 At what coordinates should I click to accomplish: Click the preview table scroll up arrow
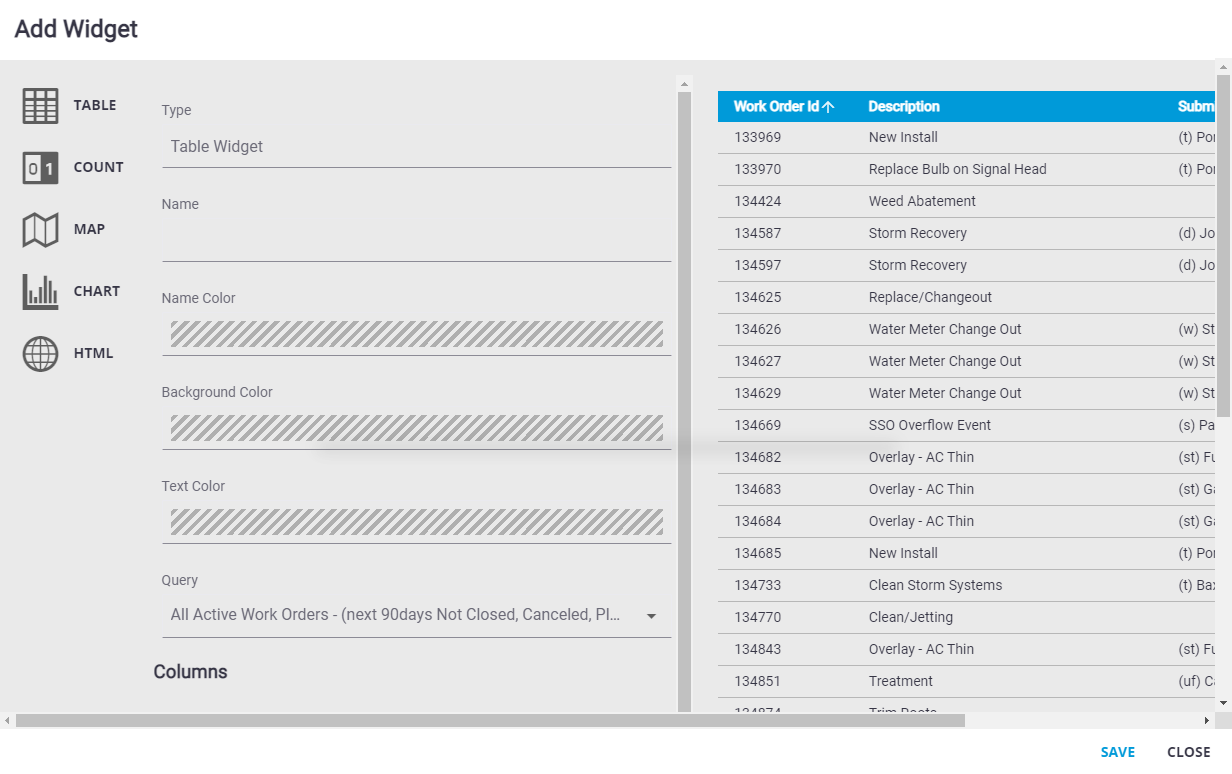(x=1224, y=67)
